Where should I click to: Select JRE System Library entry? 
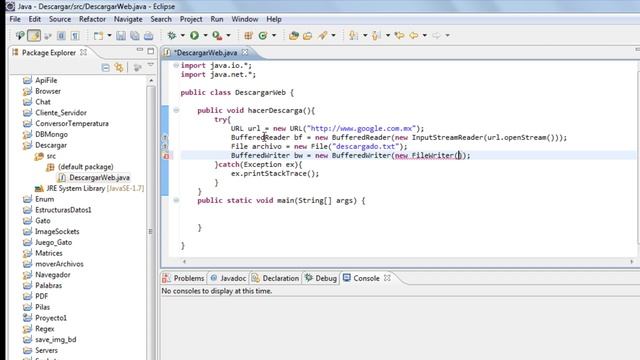(x=89, y=188)
